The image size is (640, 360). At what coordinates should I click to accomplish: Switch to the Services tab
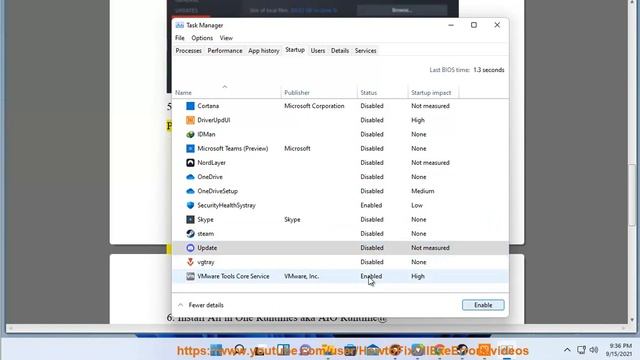click(365, 51)
